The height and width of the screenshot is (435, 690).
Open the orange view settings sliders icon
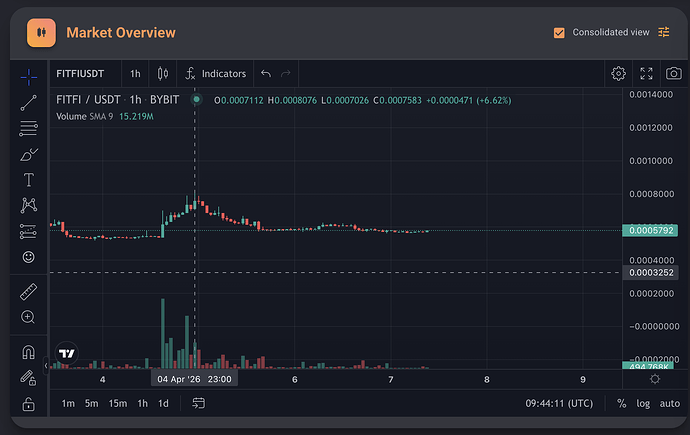point(664,32)
